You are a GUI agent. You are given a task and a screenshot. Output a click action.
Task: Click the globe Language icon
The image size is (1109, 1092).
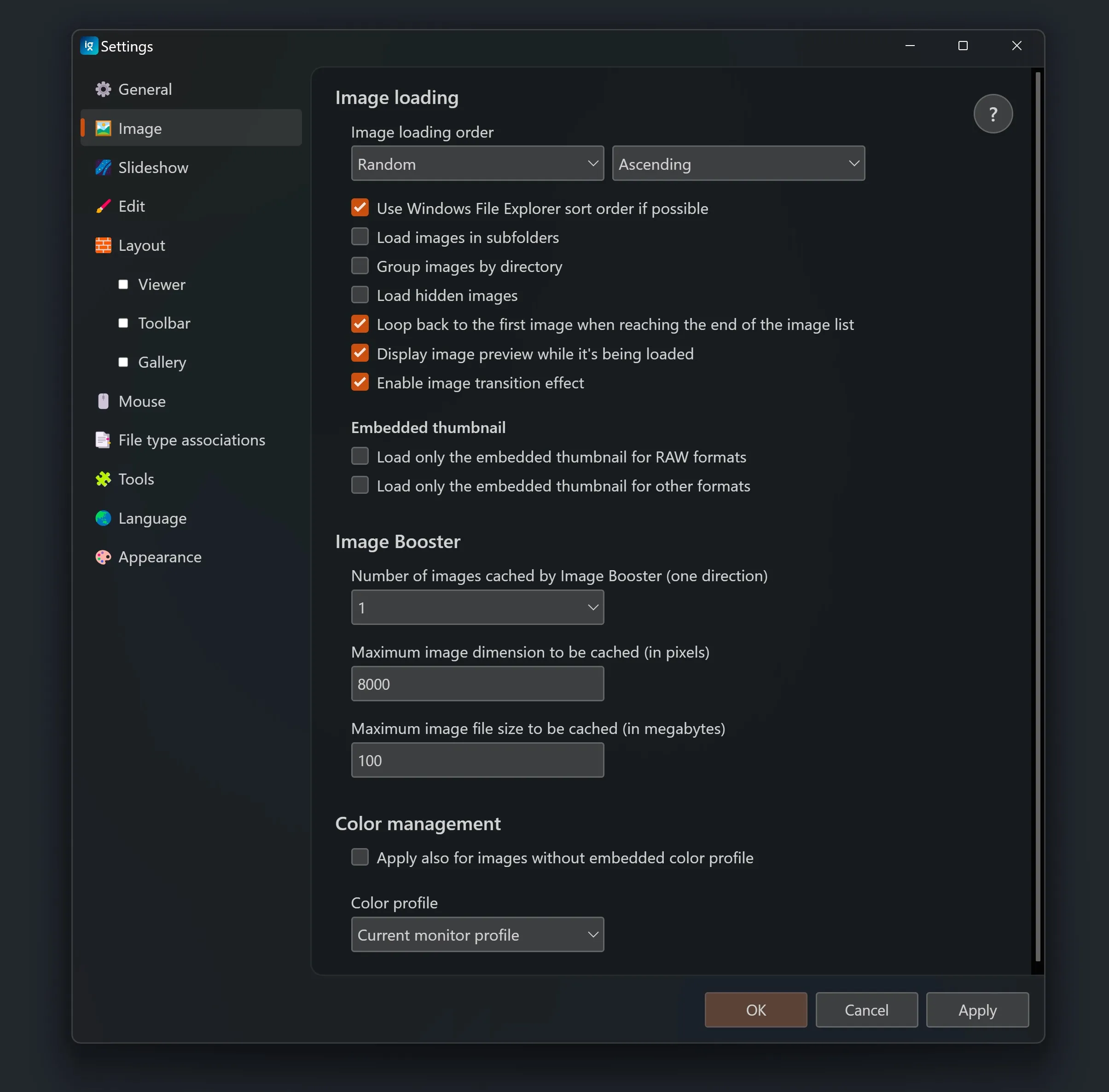click(x=103, y=519)
